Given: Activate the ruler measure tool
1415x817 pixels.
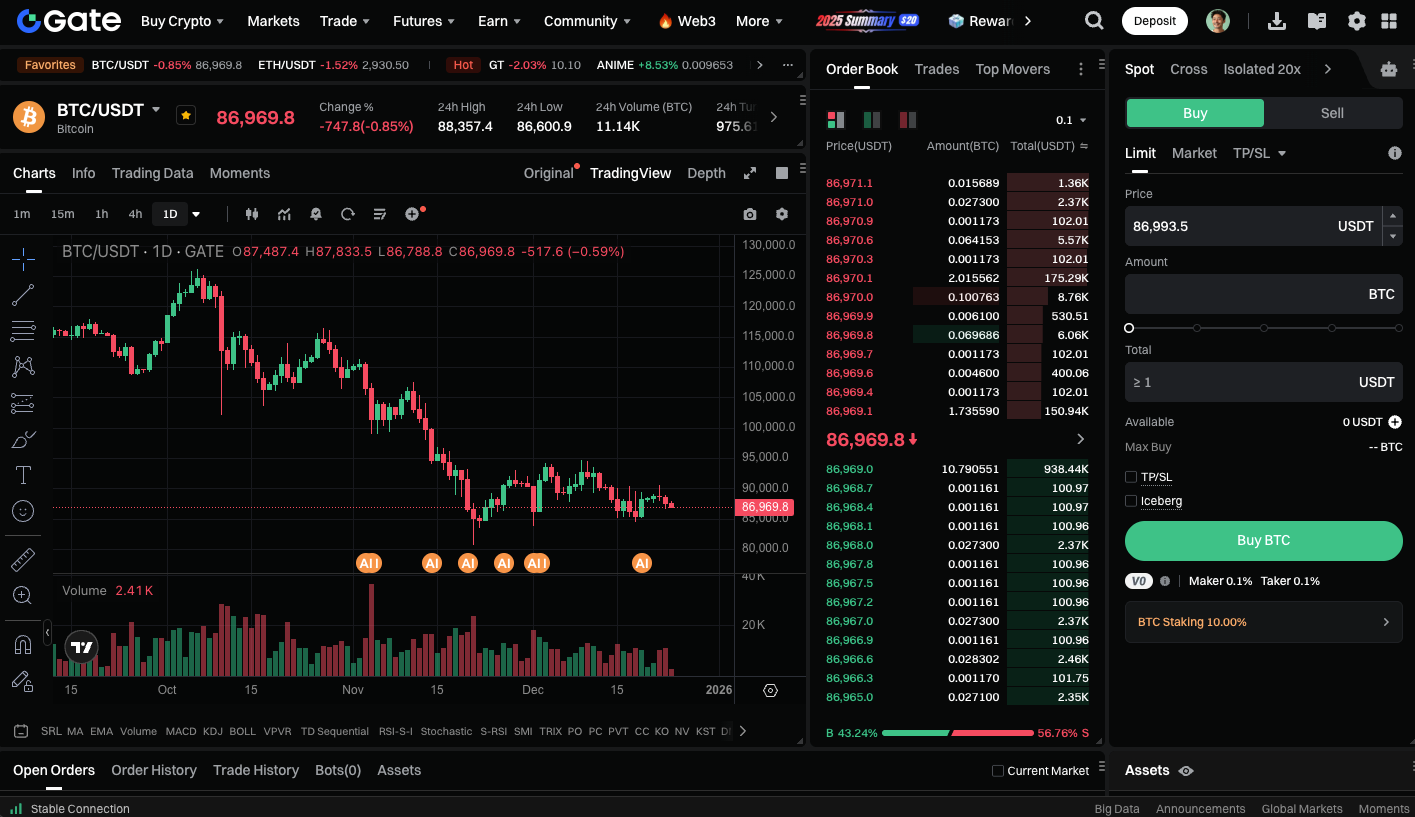Looking at the screenshot, I should pyautogui.click(x=23, y=559).
